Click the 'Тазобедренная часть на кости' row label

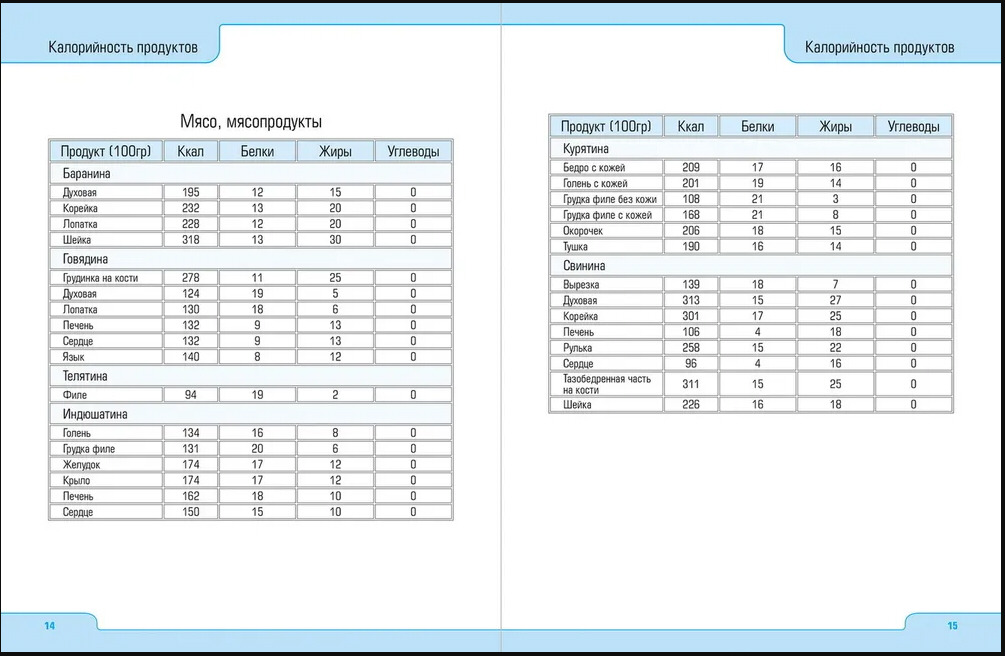pyautogui.click(x=604, y=384)
